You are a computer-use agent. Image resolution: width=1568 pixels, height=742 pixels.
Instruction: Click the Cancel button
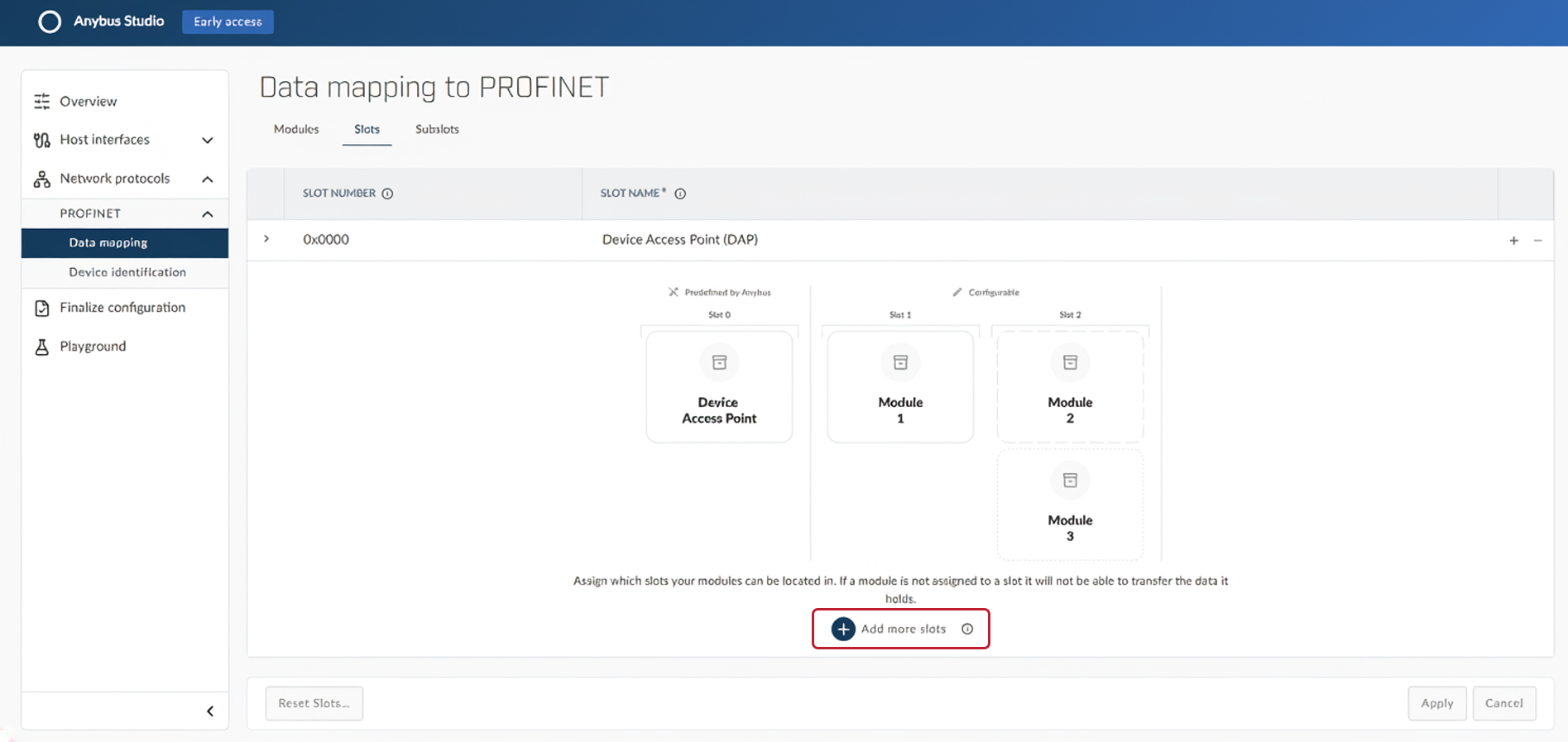click(1504, 703)
